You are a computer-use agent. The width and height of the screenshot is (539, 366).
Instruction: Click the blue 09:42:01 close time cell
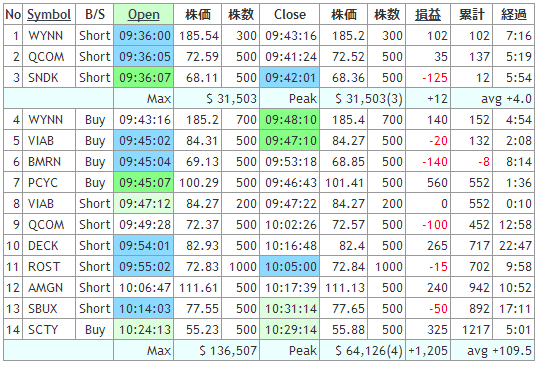click(290, 78)
